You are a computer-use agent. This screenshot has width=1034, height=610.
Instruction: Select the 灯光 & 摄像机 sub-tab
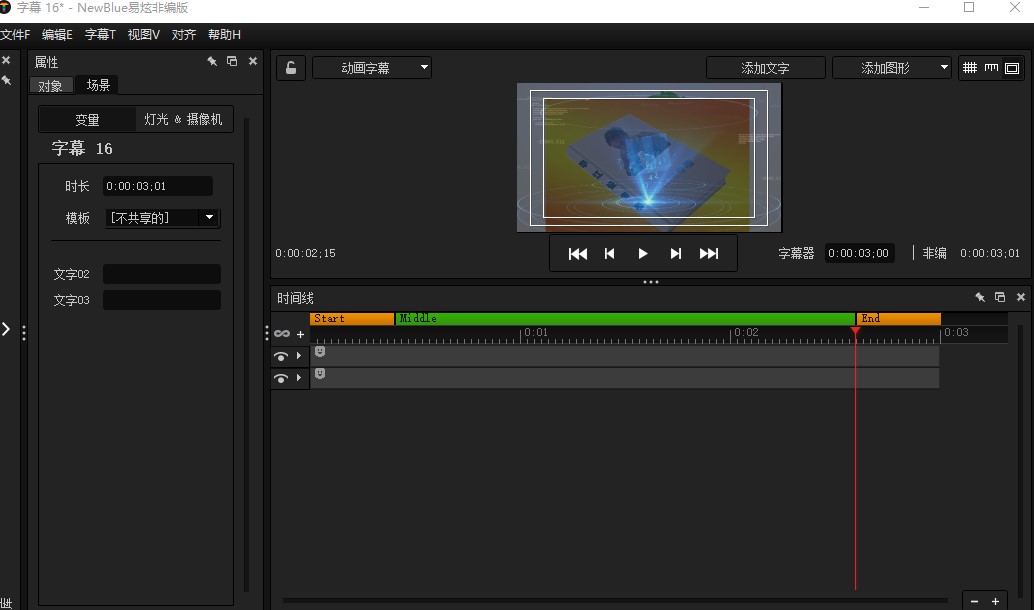[x=184, y=119]
